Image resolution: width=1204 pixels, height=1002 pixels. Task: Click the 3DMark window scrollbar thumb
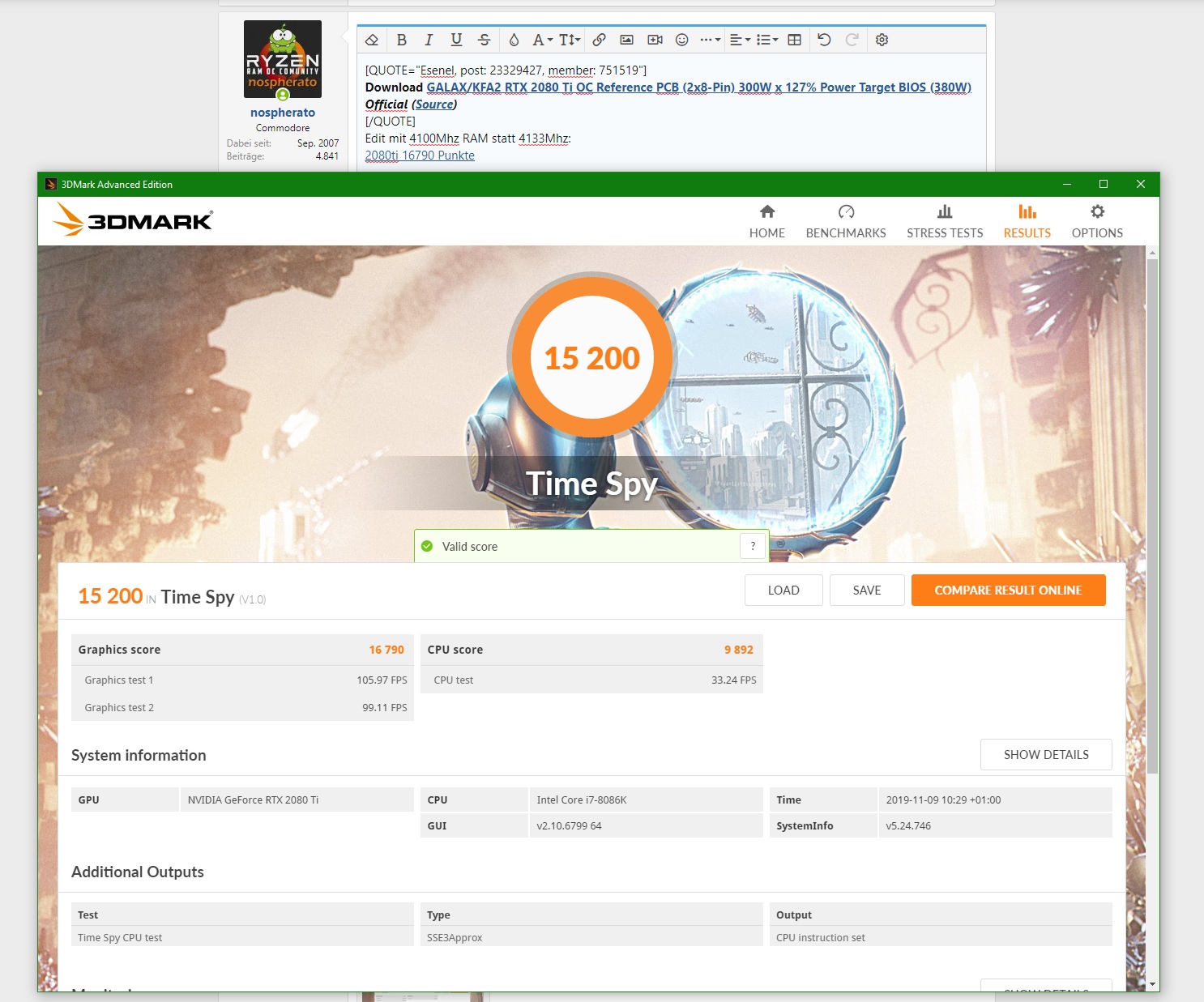coord(1152,514)
